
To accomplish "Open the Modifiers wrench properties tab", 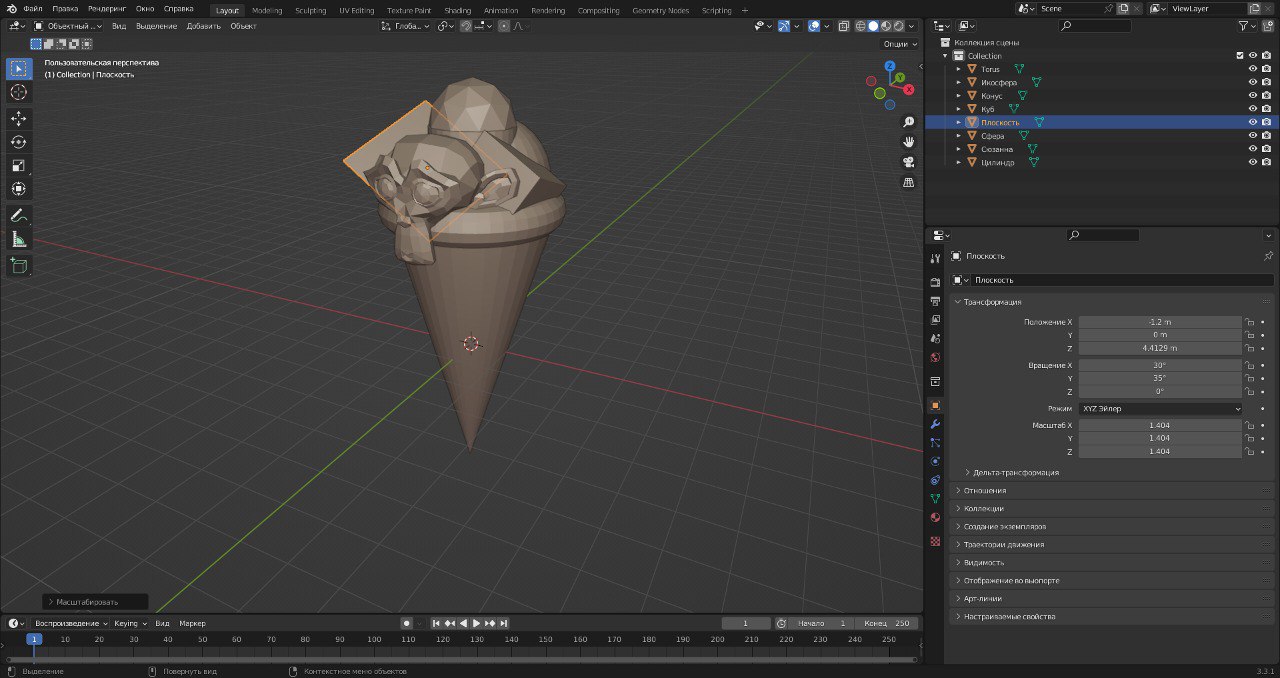I will 935,424.
